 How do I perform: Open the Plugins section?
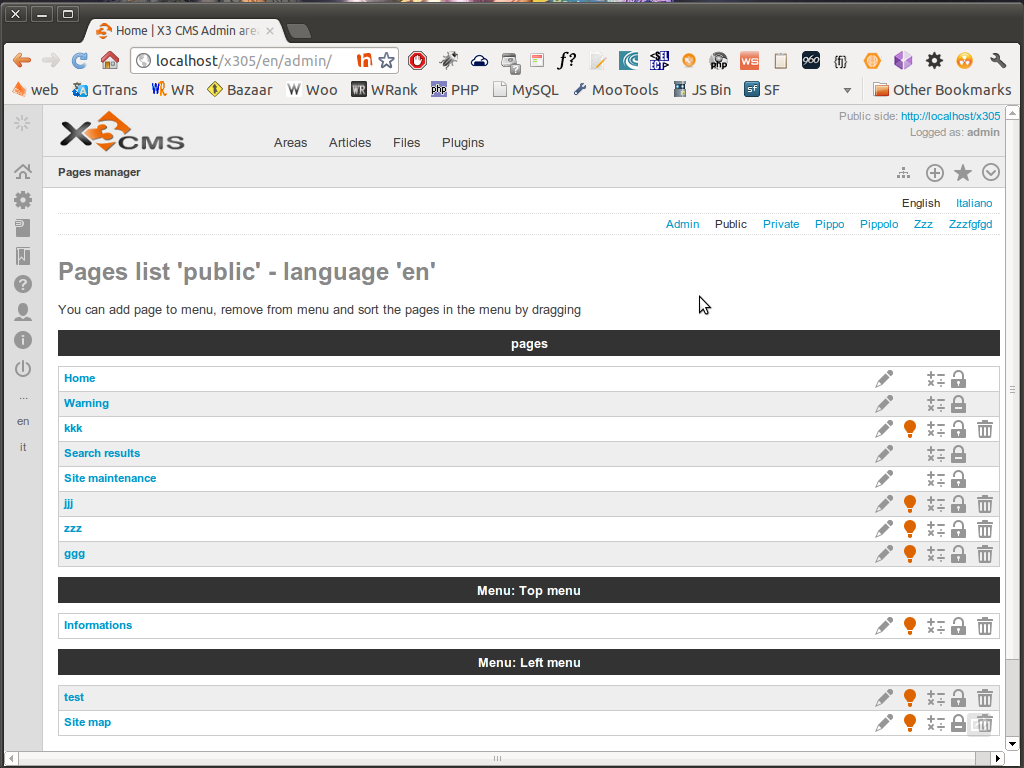click(462, 142)
